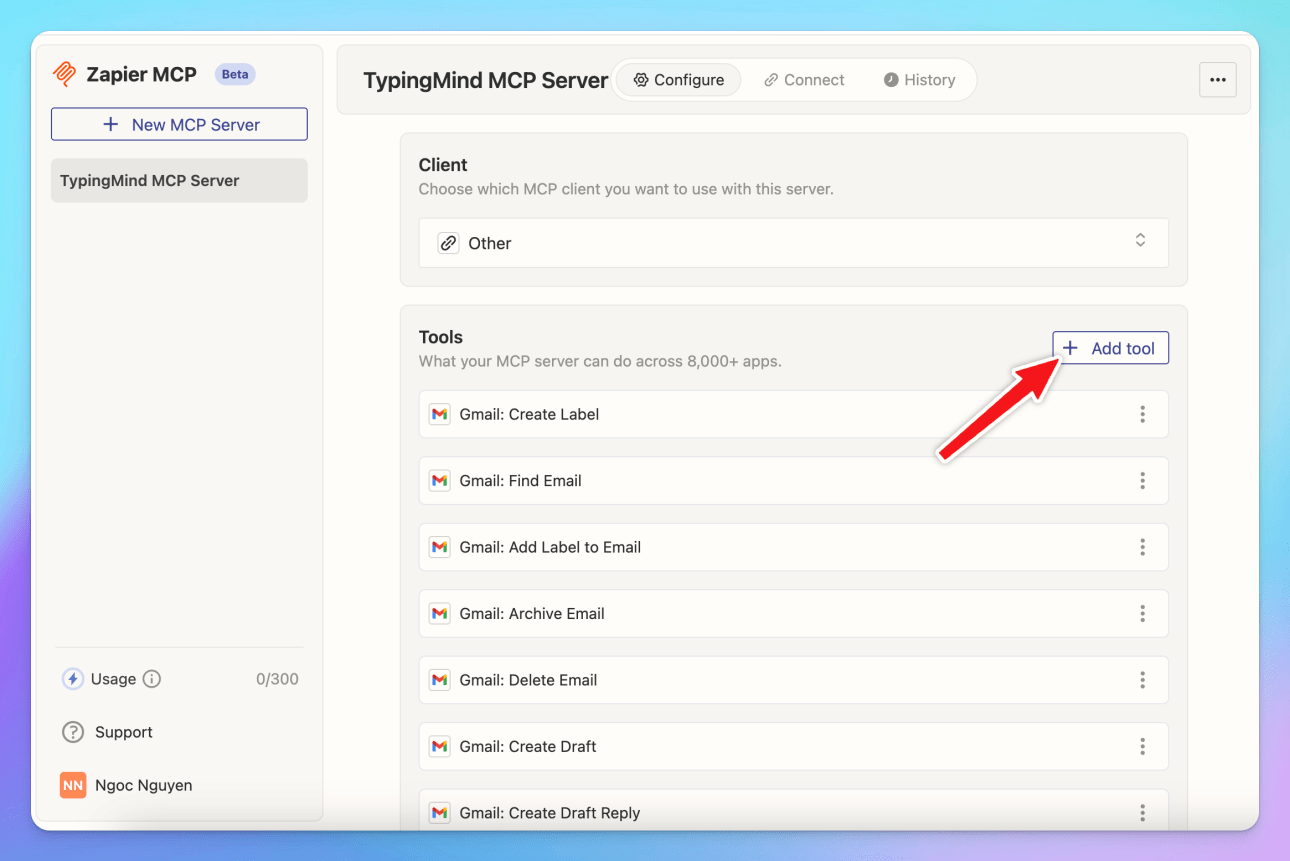Click Gmail icon on Create Draft Reply row
This screenshot has height=861, width=1290.
(x=439, y=813)
